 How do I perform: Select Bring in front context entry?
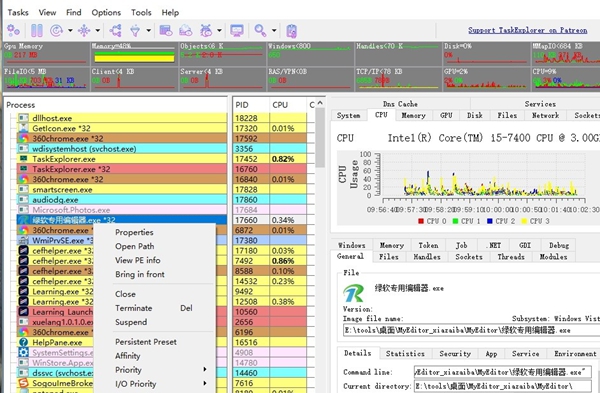click(x=140, y=274)
